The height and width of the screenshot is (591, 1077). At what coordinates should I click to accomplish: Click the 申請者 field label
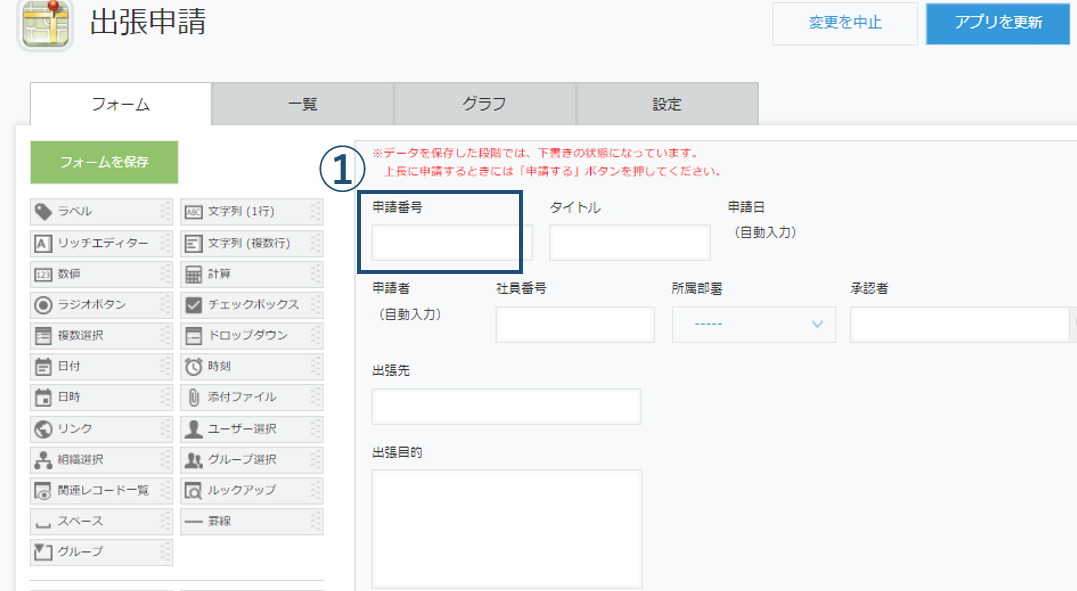pyautogui.click(x=391, y=289)
